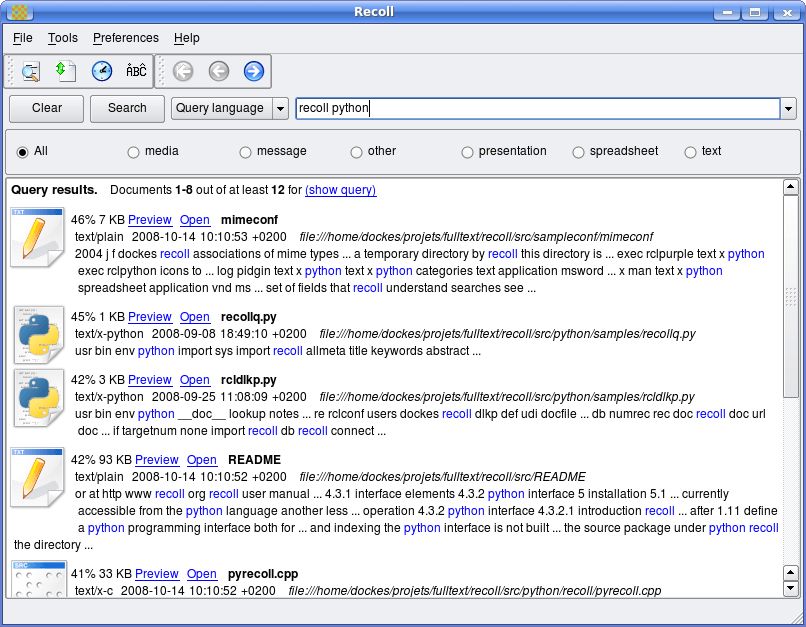Select the presentation results filter
The image size is (806, 627).
point(466,152)
